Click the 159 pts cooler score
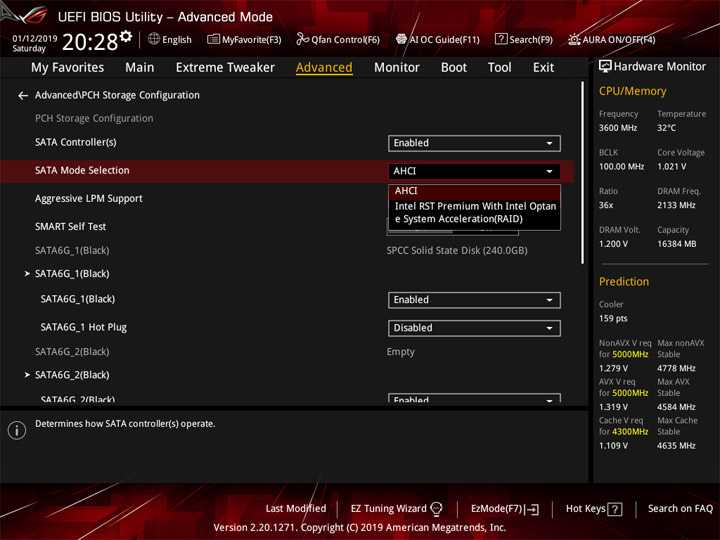Viewport: 720px width, 540px height. [613, 319]
